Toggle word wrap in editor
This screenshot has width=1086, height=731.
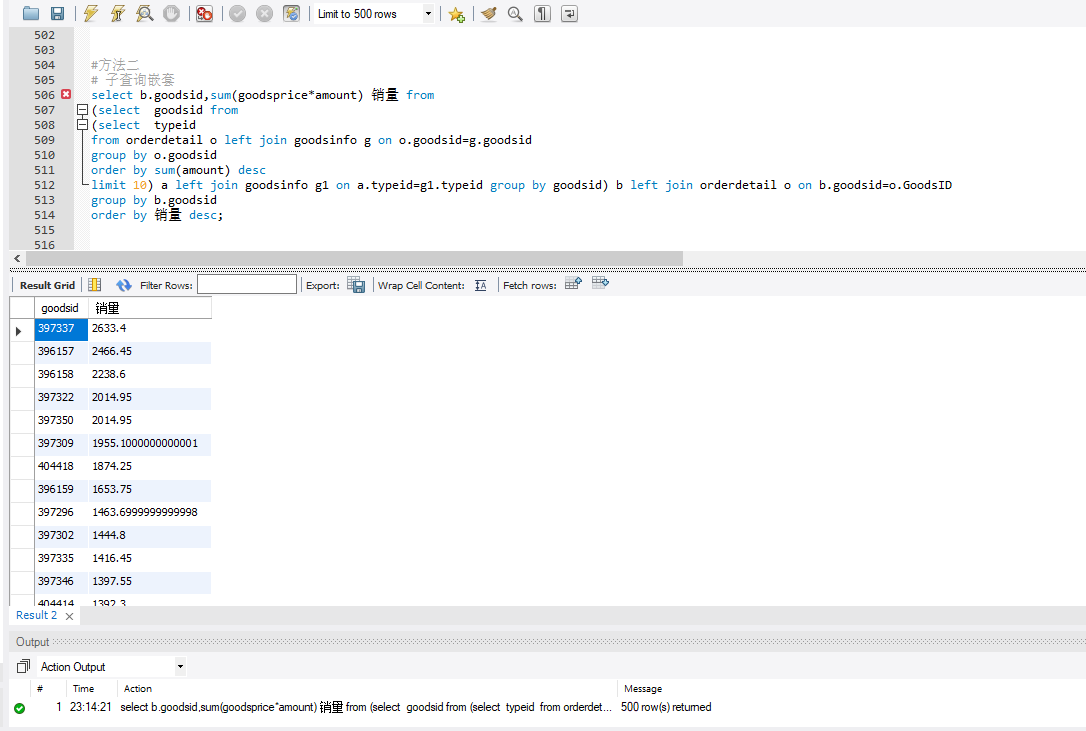[x=569, y=14]
